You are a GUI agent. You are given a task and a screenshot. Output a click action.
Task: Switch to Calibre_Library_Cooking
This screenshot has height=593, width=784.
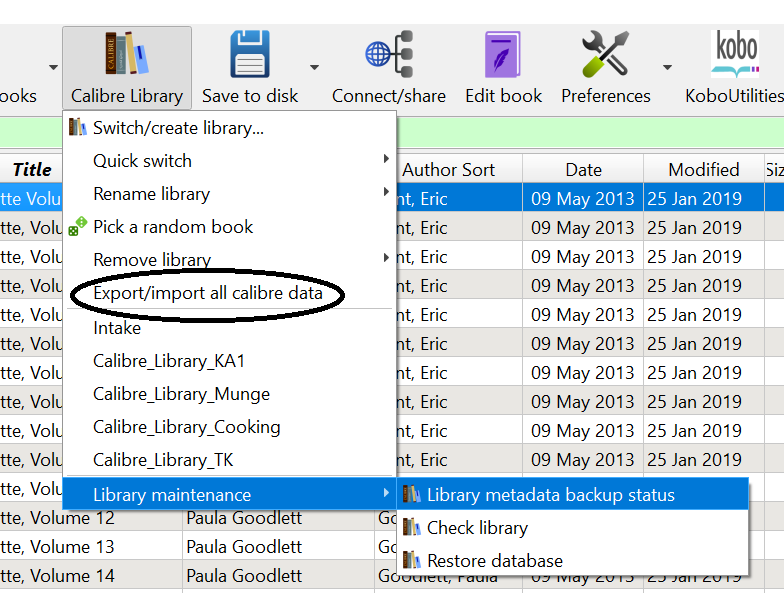click(x=230, y=427)
